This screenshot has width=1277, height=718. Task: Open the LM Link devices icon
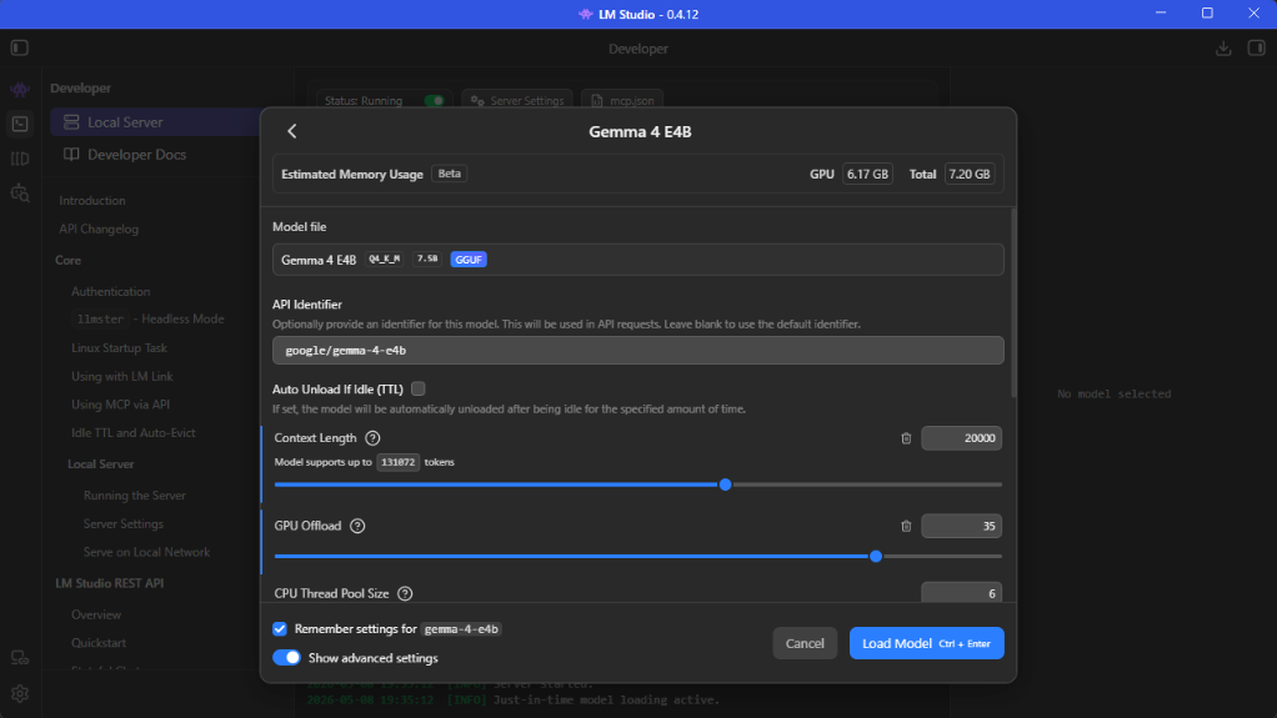tap(20, 658)
